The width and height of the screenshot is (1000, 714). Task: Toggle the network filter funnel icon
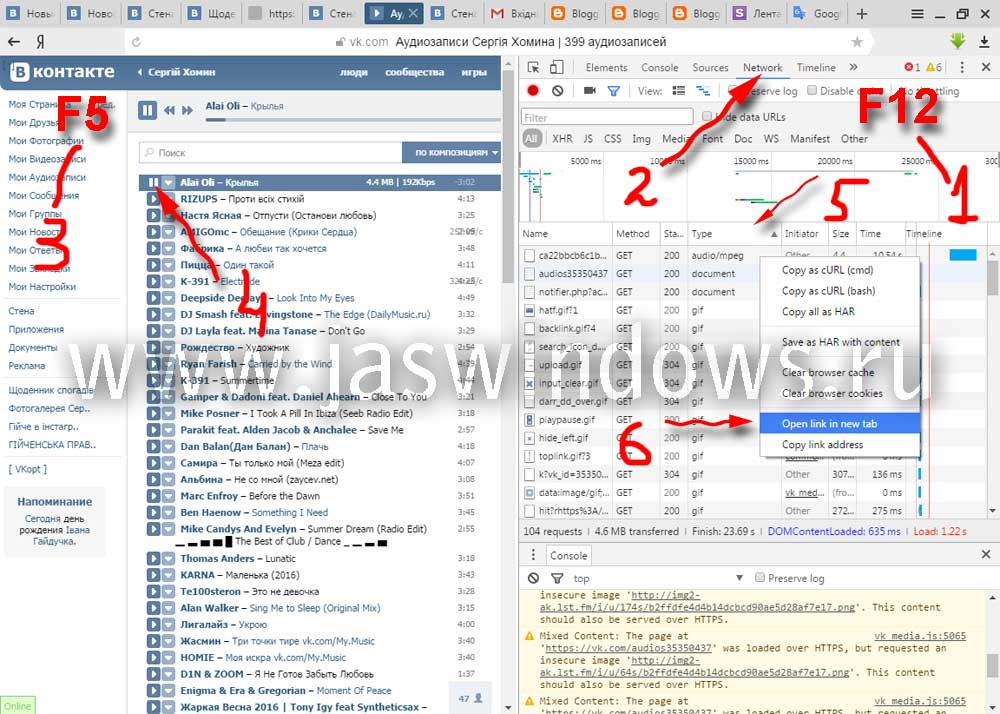tap(614, 91)
